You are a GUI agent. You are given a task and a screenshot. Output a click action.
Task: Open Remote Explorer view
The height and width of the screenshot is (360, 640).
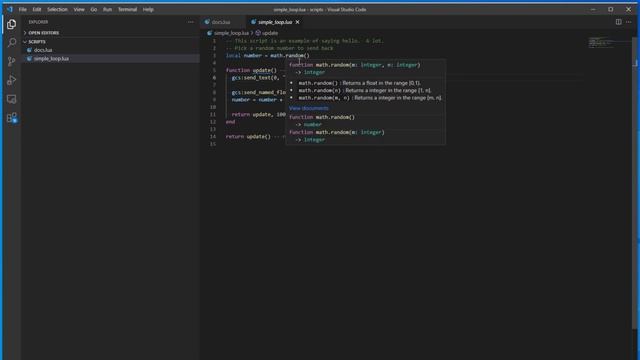pos(11,99)
